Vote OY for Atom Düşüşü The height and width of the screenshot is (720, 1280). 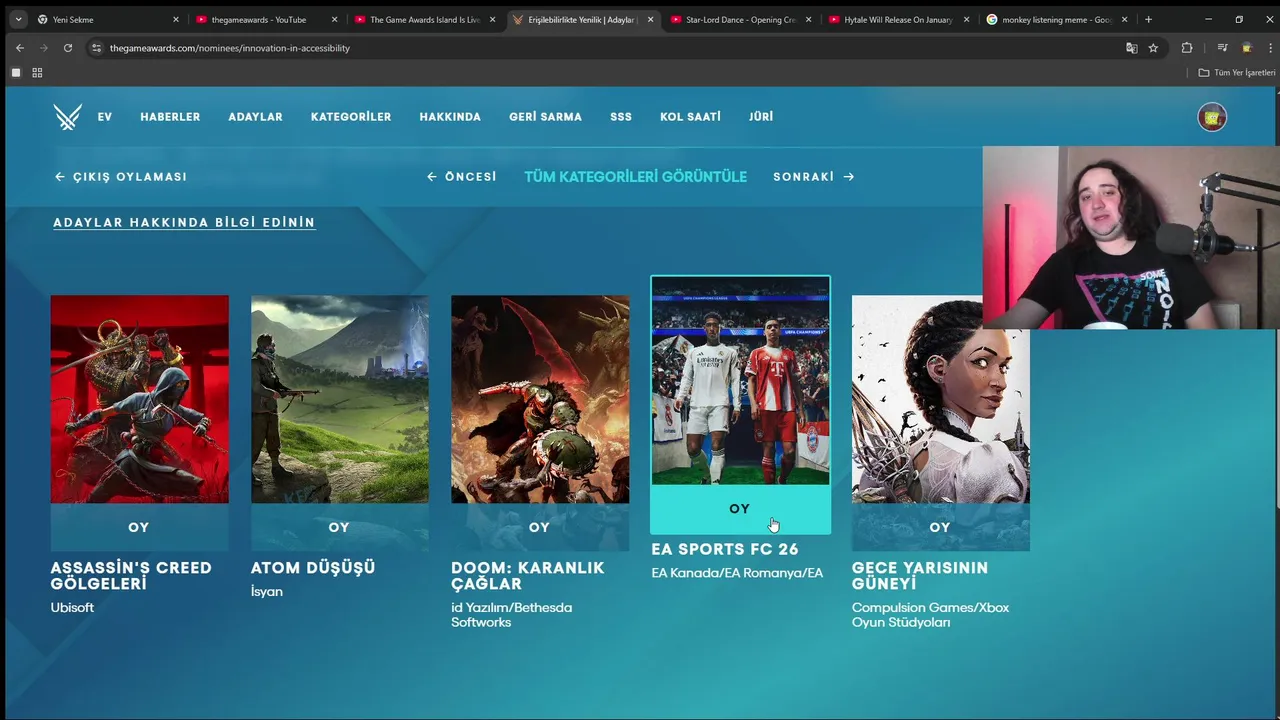[x=339, y=527]
